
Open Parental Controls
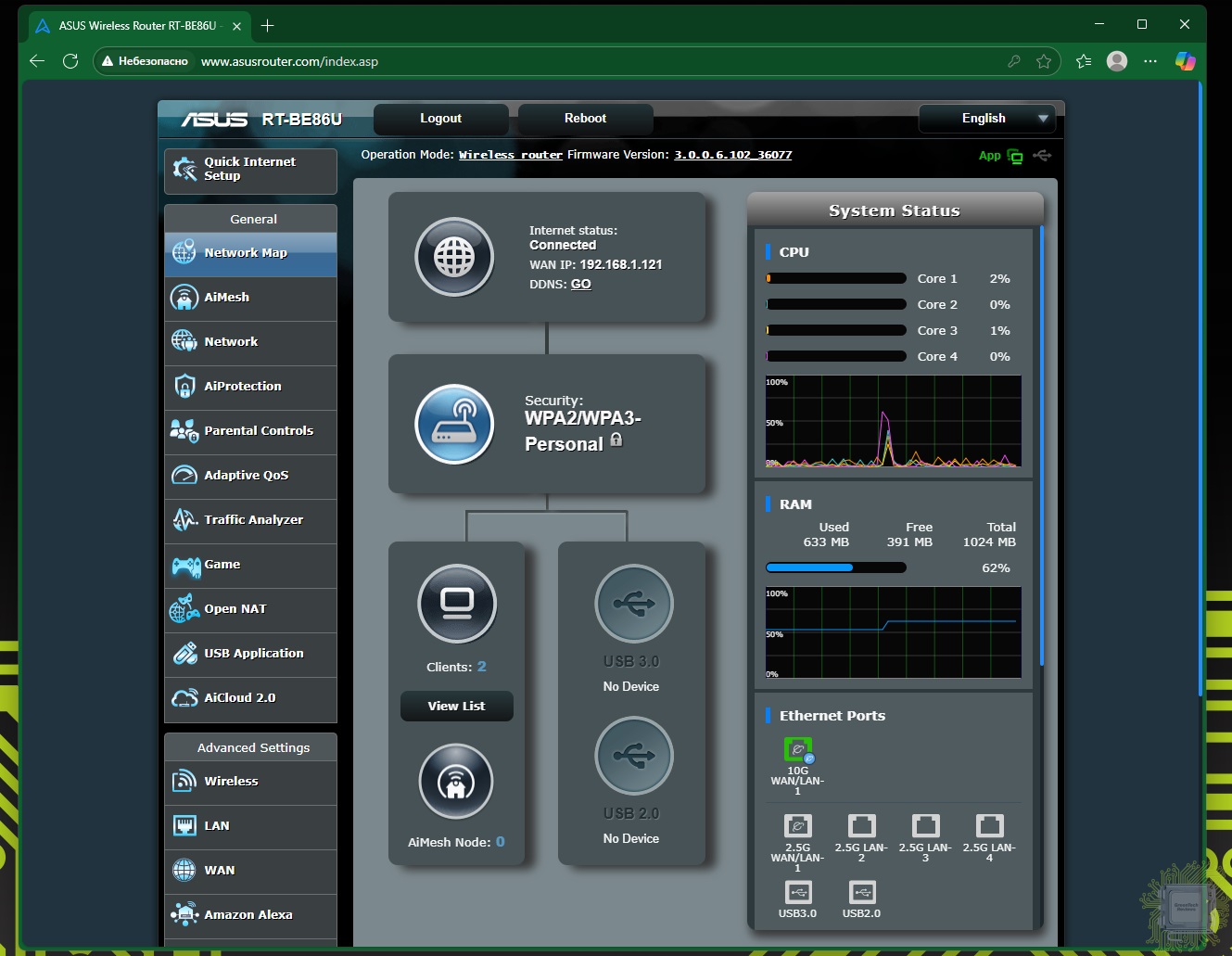[250, 431]
